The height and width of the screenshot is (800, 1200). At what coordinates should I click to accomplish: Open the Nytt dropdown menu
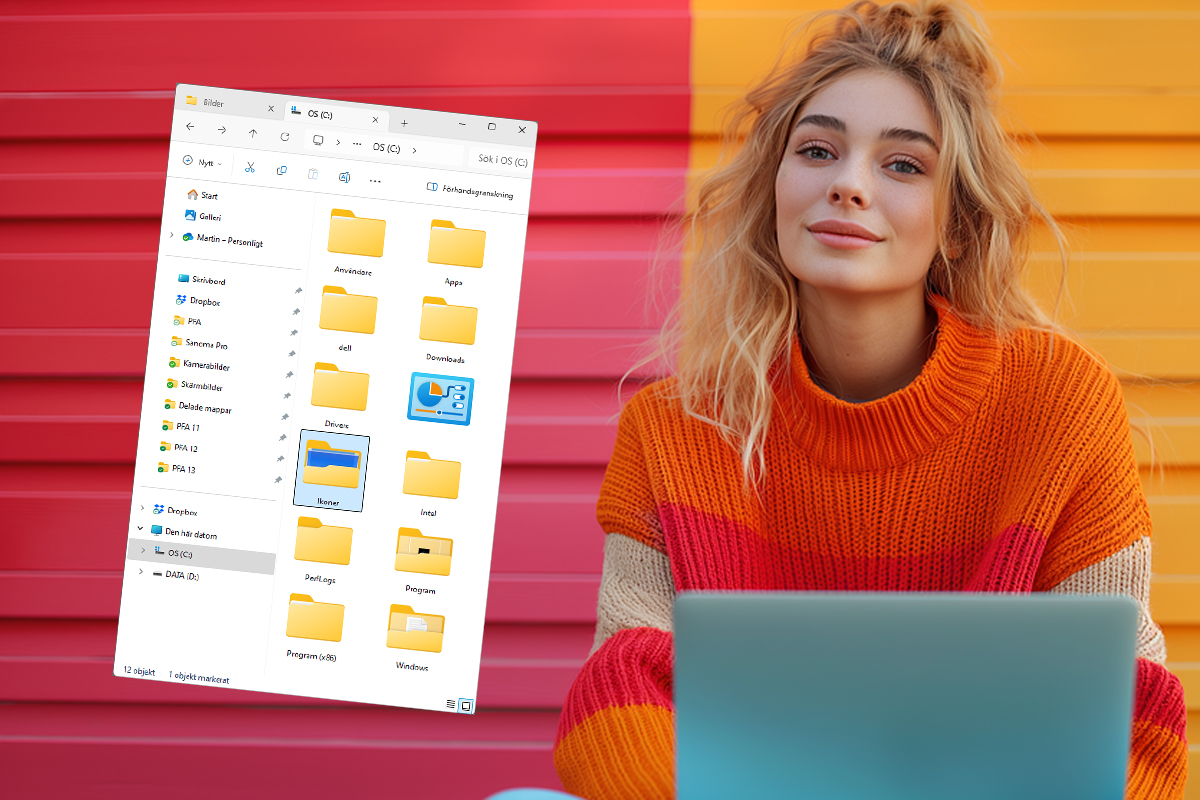pos(203,162)
